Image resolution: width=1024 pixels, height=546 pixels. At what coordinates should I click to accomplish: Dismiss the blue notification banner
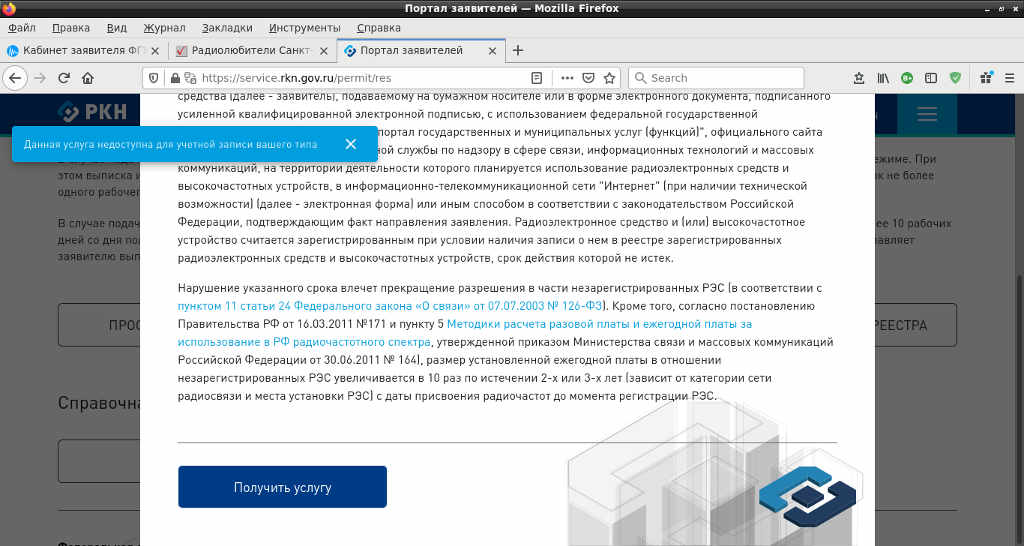click(x=351, y=144)
